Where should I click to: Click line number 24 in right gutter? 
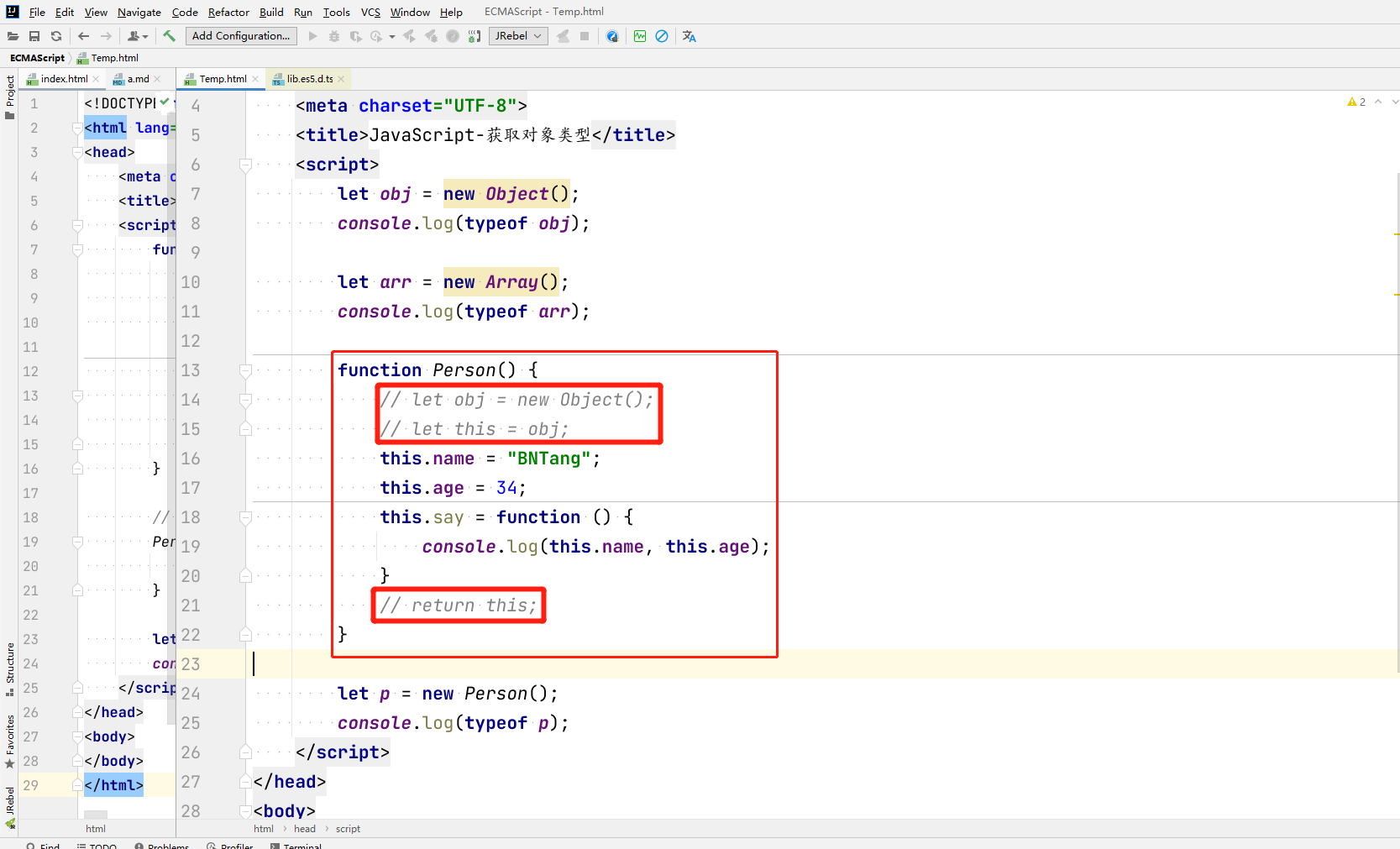click(191, 694)
